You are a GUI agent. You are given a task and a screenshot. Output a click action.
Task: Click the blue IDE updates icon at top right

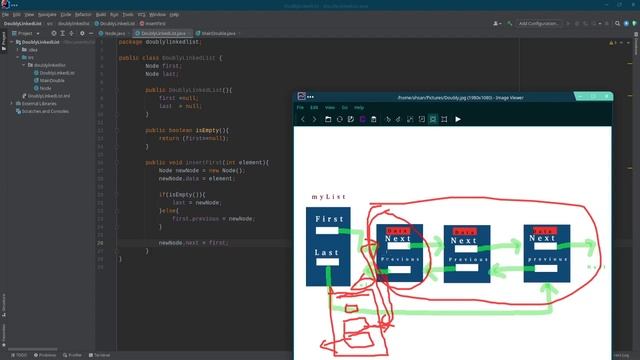pos(626,24)
